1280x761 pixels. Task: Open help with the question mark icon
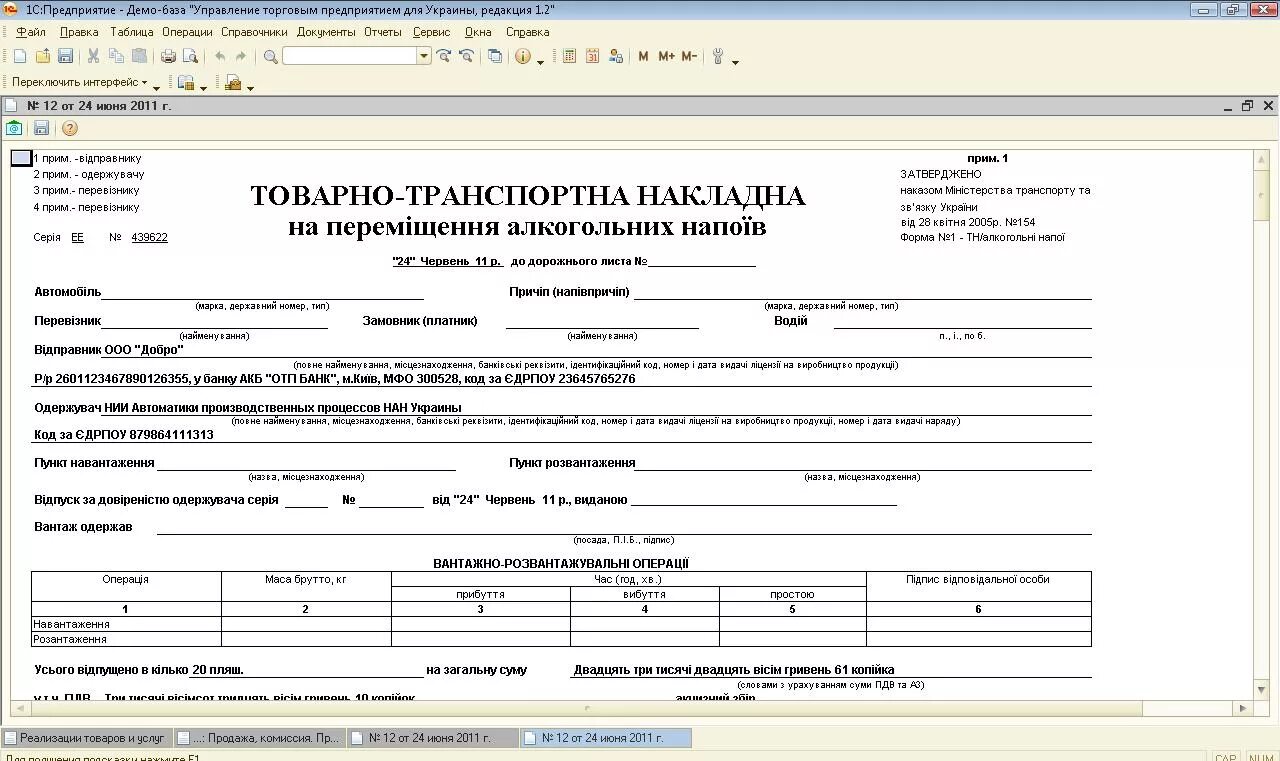pos(70,128)
